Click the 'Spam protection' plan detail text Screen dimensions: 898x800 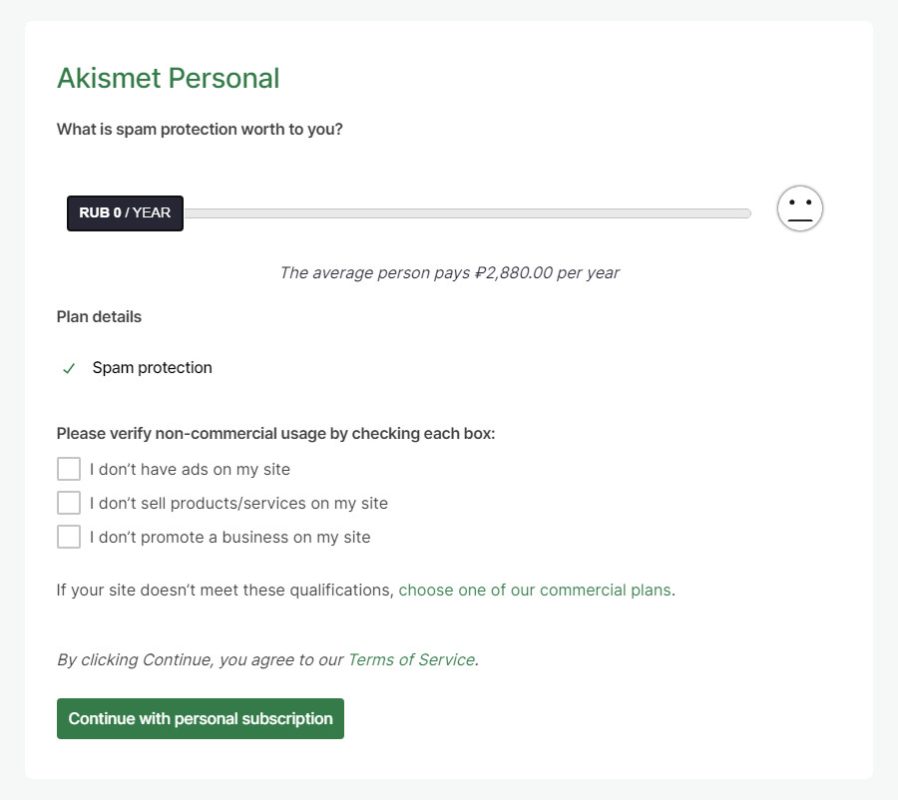tap(152, 368)
